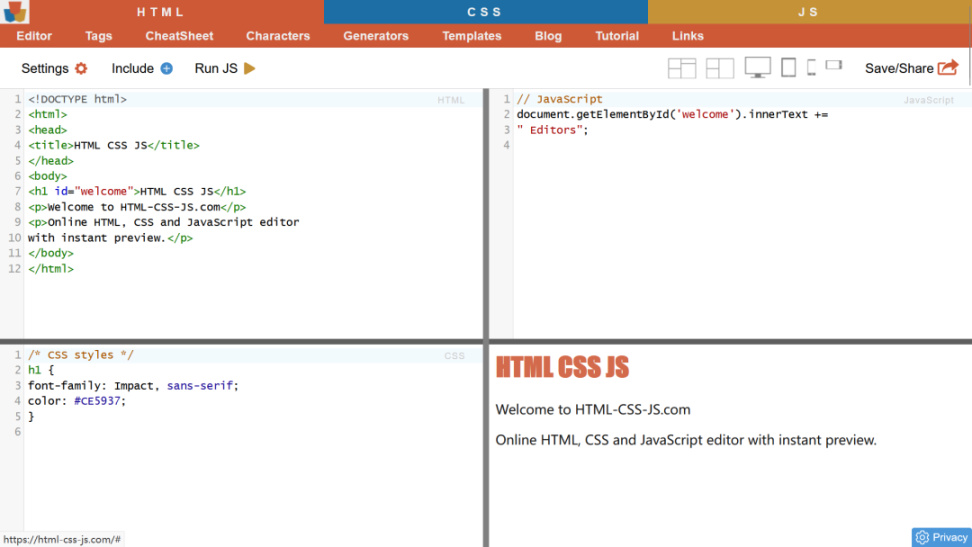Go to Editor menu item
Screen dimensions: 972x547
[34, 36]
